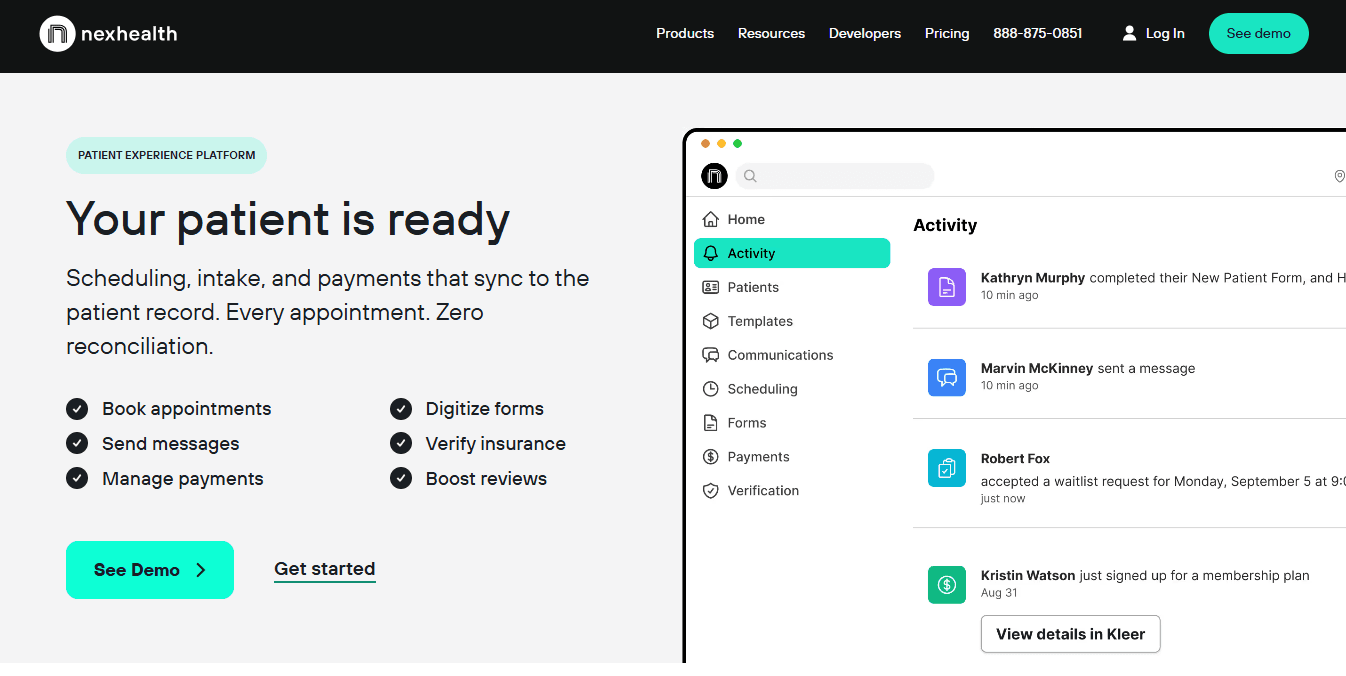Viewport: 1346px width, 676px height.
Task: Click the black round logo in app mockup
Action: tap(714, 176)
